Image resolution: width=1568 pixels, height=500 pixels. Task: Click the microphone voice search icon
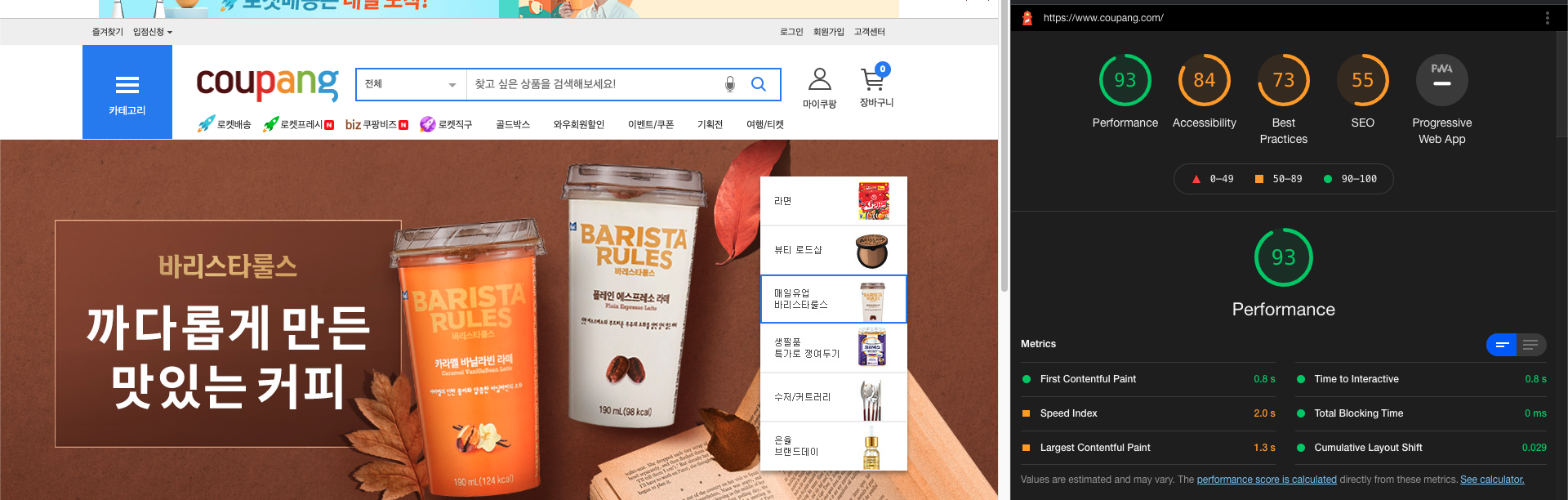click(x=730, y=84)
